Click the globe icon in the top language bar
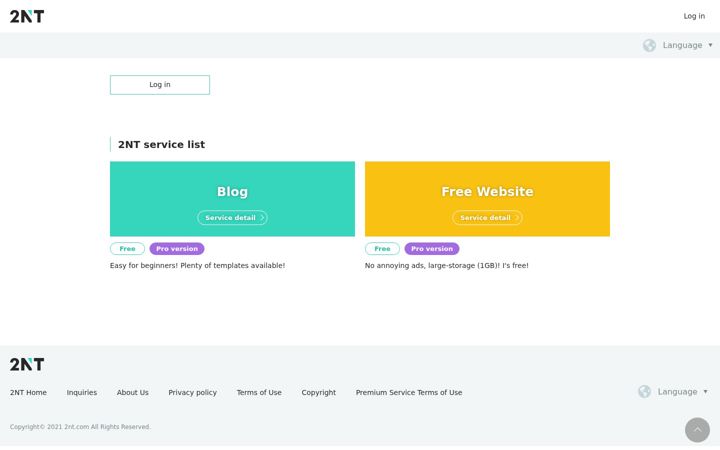 (649, 45)
